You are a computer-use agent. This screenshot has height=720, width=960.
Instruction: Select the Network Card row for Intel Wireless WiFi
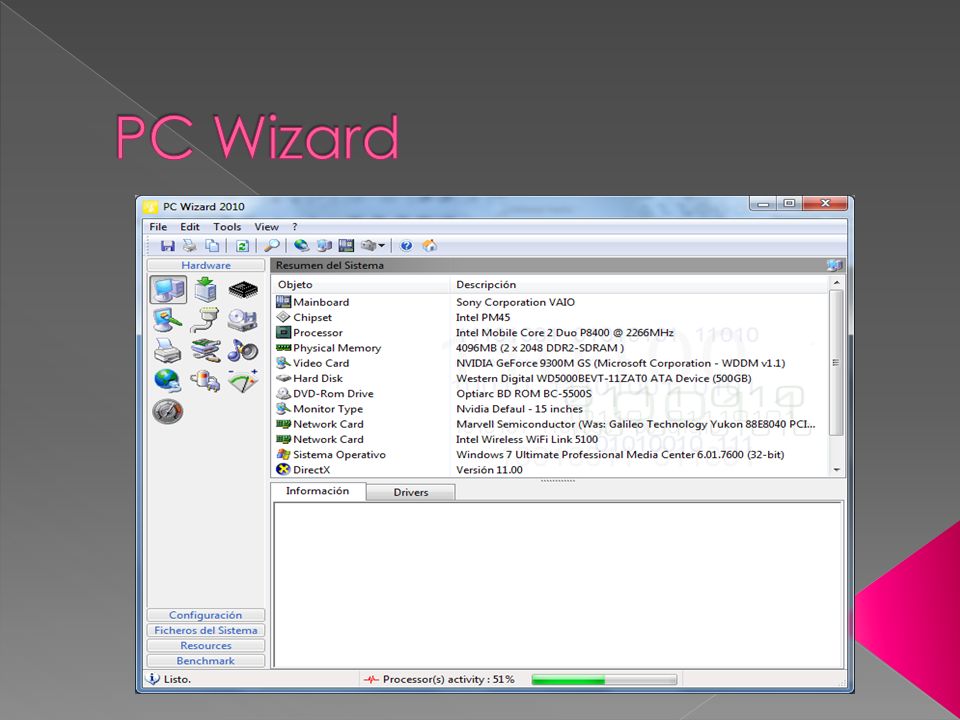550,440
